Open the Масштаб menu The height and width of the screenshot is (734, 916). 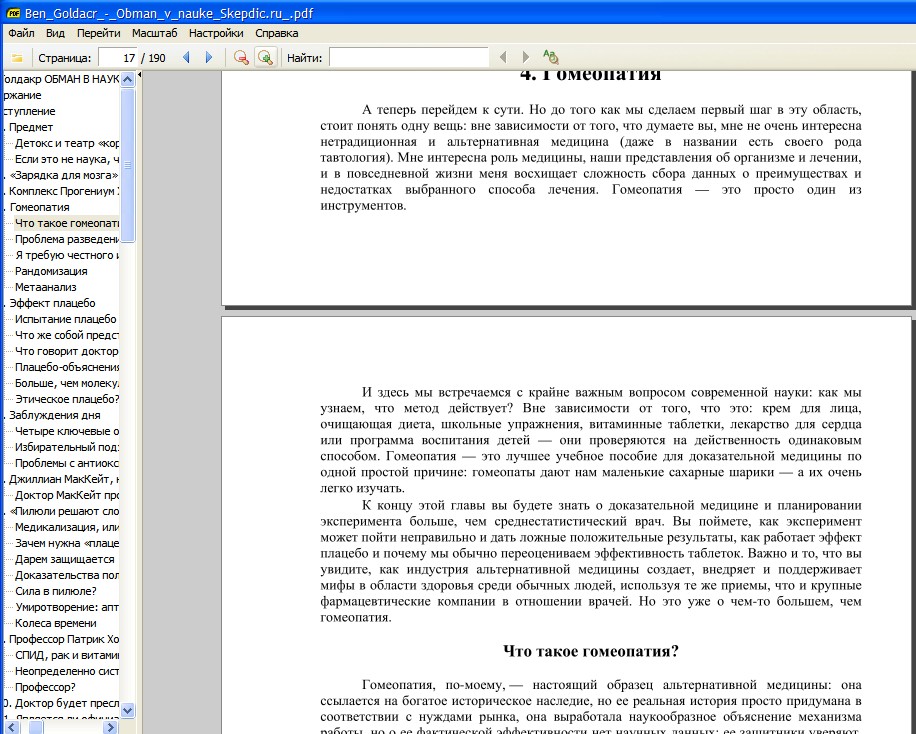tap(154, 33)
